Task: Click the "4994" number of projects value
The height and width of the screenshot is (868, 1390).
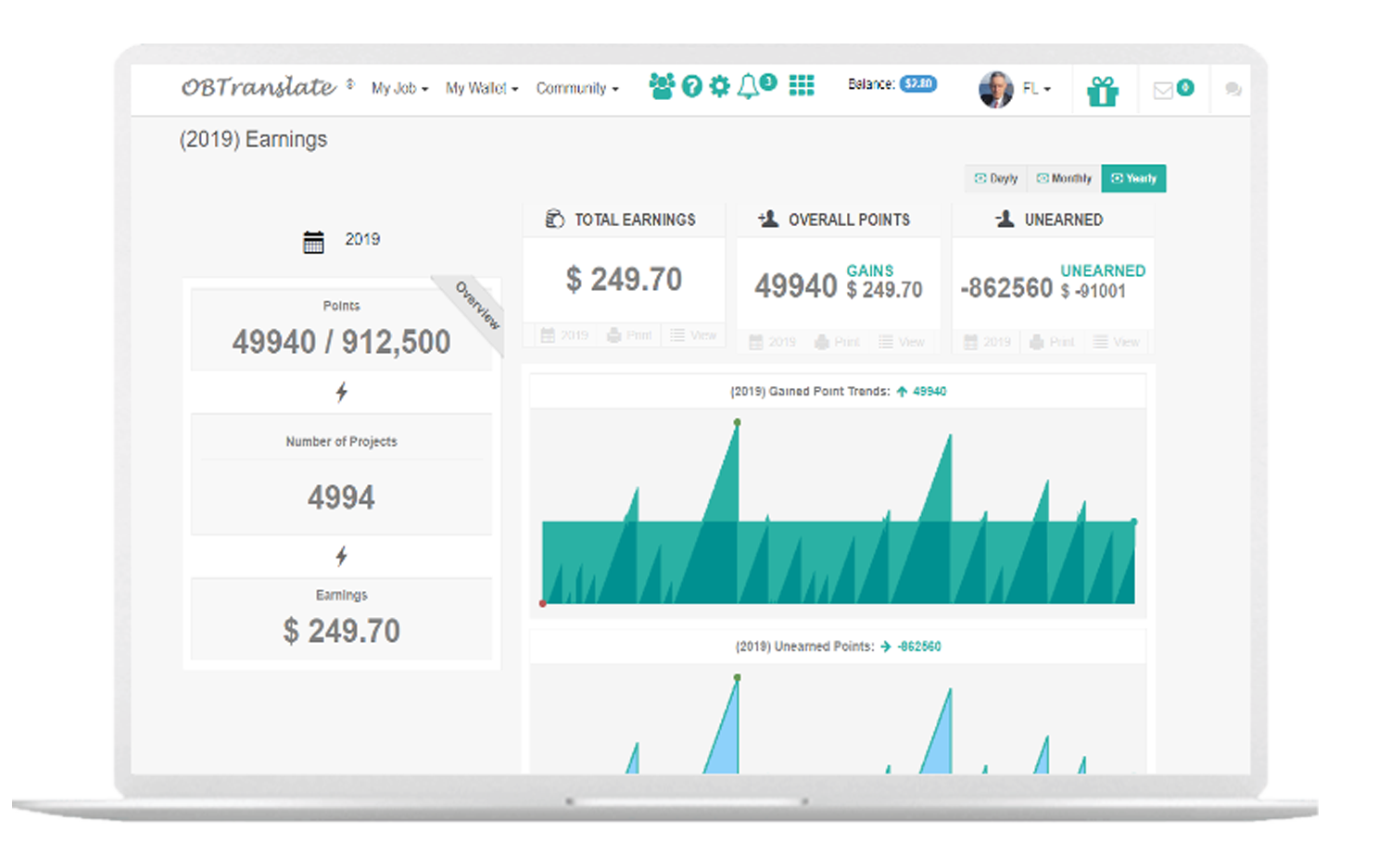Action: 341,497
